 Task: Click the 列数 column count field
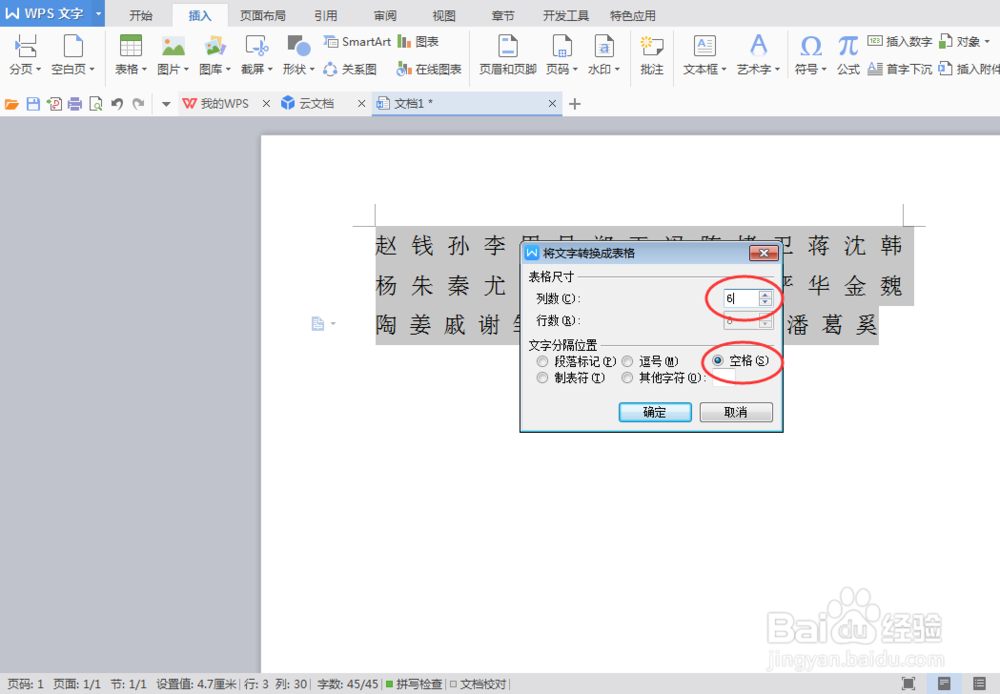pos(741,298)
